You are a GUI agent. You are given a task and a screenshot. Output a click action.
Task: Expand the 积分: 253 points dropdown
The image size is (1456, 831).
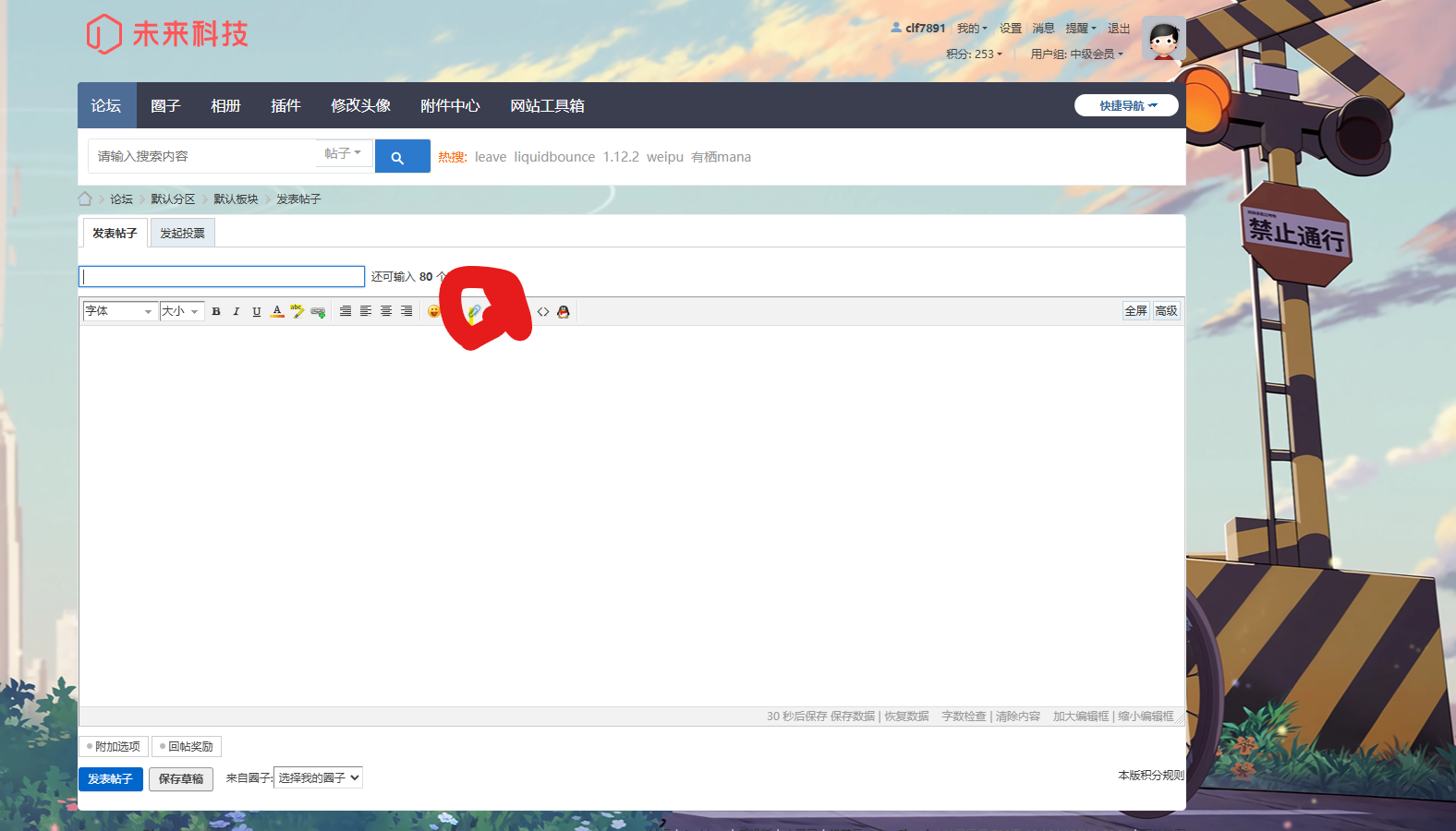point(974,54)
